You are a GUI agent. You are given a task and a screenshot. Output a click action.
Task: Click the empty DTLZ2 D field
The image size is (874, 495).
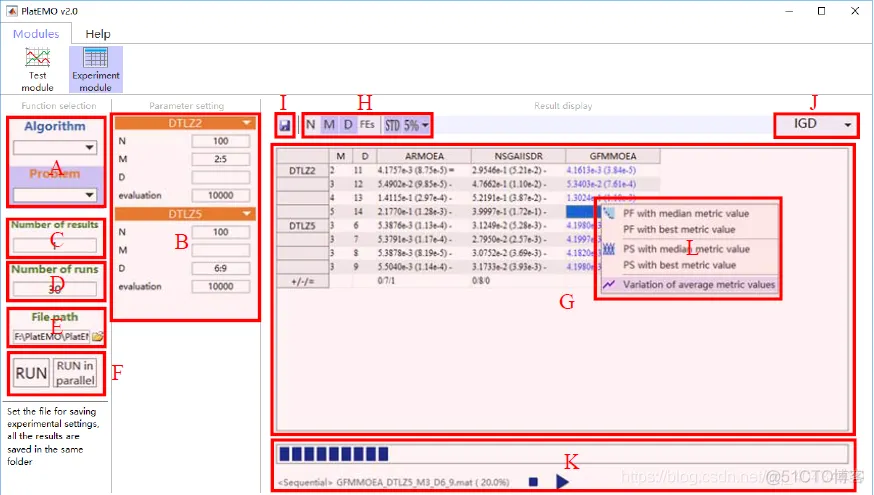[221, 177]
